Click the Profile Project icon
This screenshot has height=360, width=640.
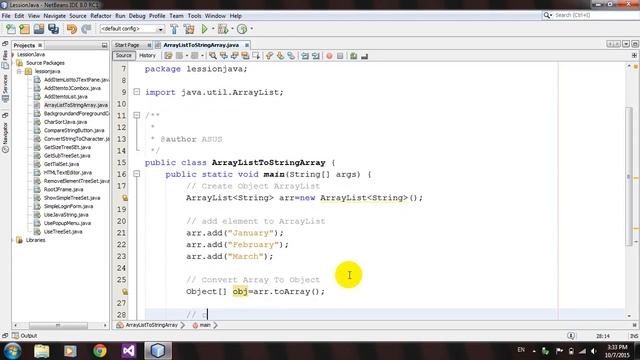point(242,29)
